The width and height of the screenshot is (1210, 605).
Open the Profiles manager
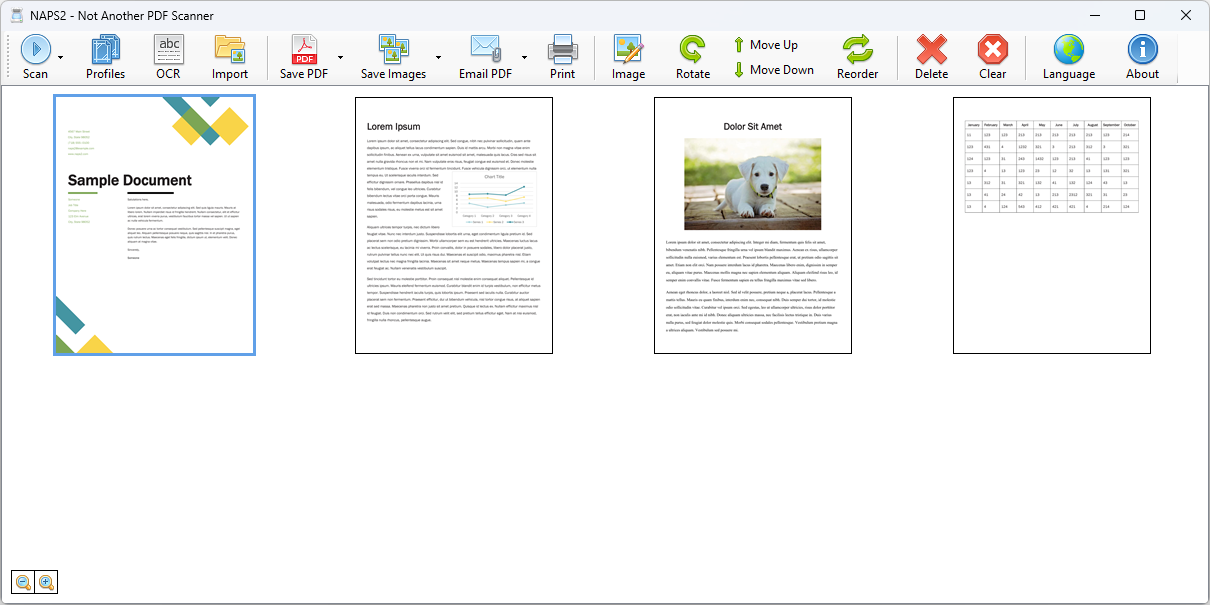coord(104,55)
